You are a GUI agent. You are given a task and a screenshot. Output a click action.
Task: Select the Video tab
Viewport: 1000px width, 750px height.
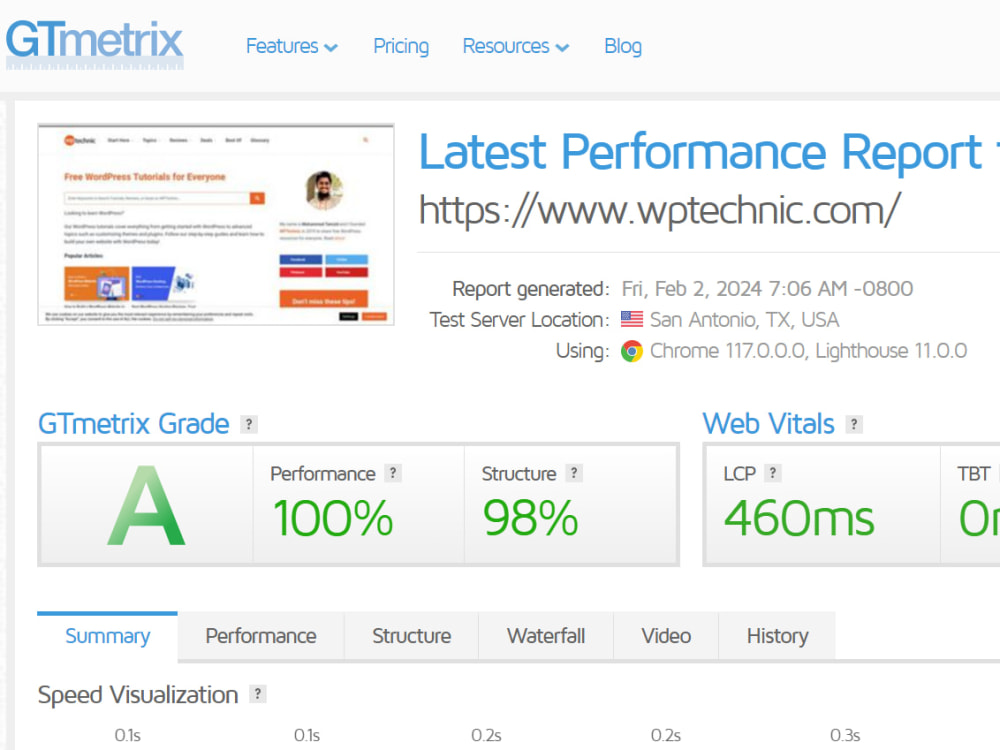(x=666, y=635)
